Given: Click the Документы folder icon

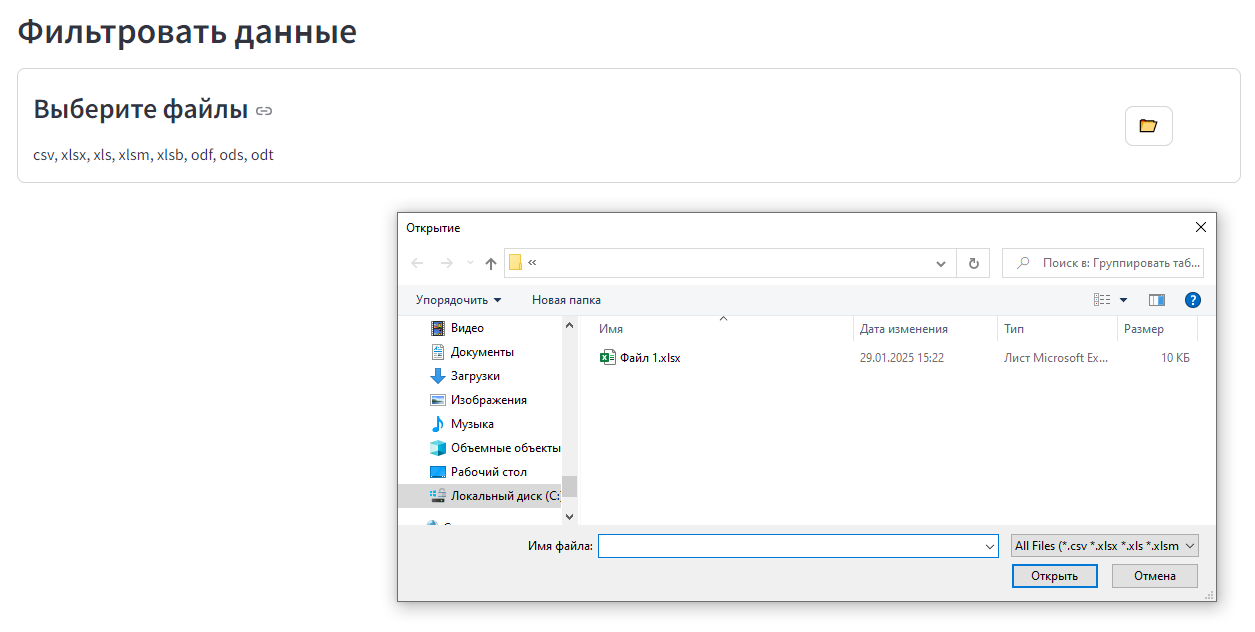Looking at the screenshot, I should click(x=437, y=352).
